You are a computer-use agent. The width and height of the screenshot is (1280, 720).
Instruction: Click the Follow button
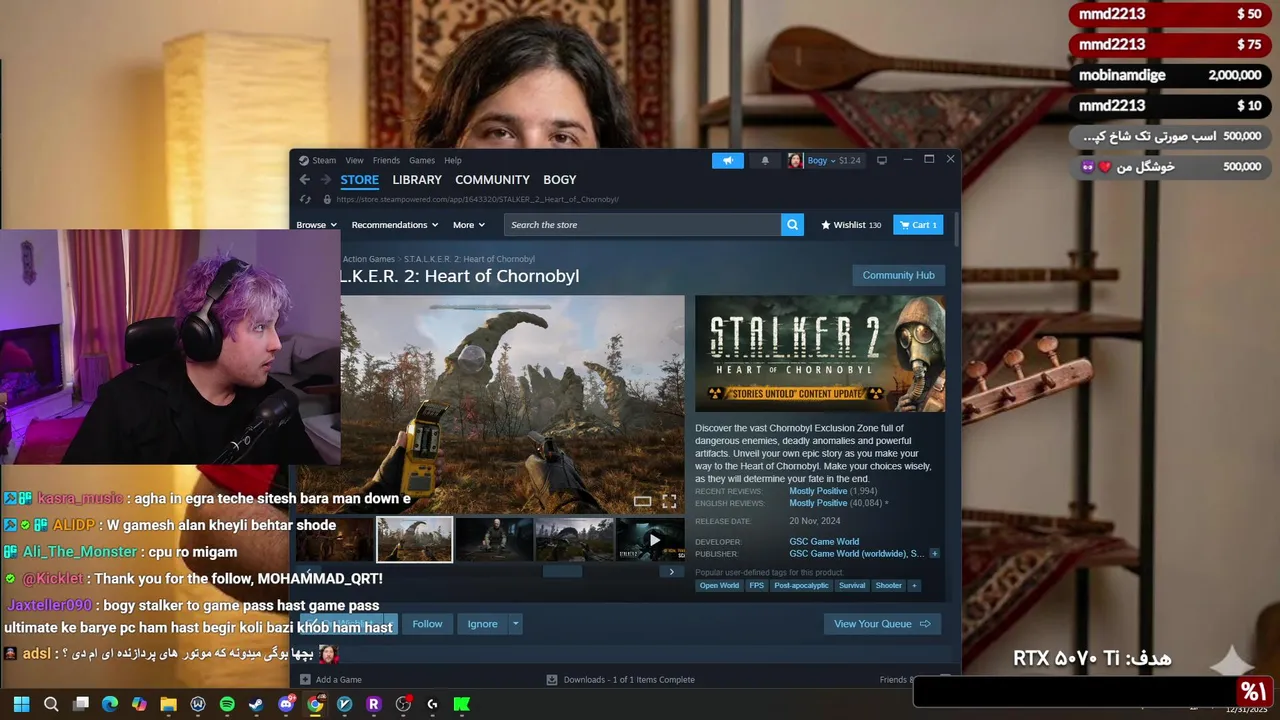point(427,624)
